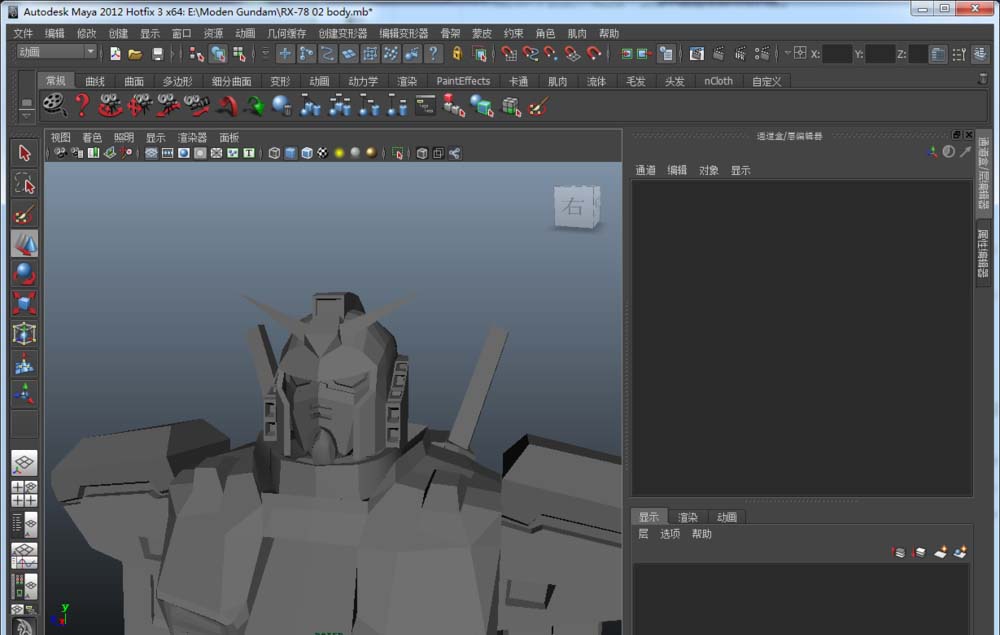Click the 选项 layer menu
Viewport: 1000px width, 635px height.
click(x=669, y=534)
